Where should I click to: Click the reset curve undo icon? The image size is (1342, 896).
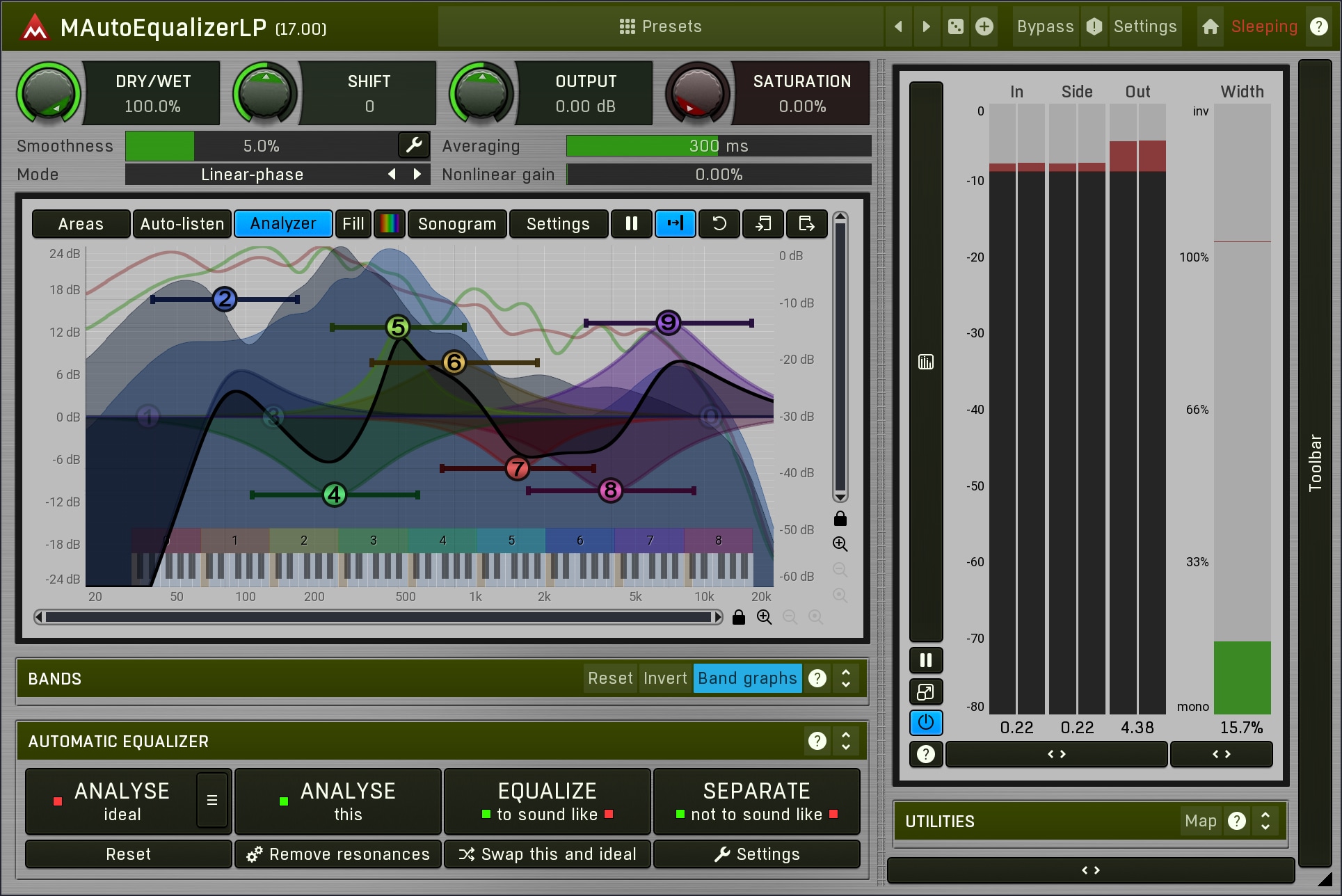click(x=719, y=223)
